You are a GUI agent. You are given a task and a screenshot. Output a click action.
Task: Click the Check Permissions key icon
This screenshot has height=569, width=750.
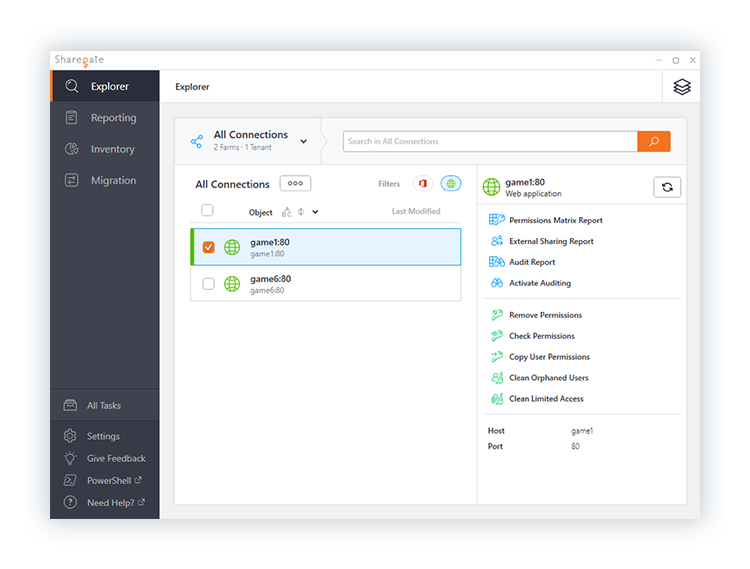pyautogui.click(x=497, y=336)
